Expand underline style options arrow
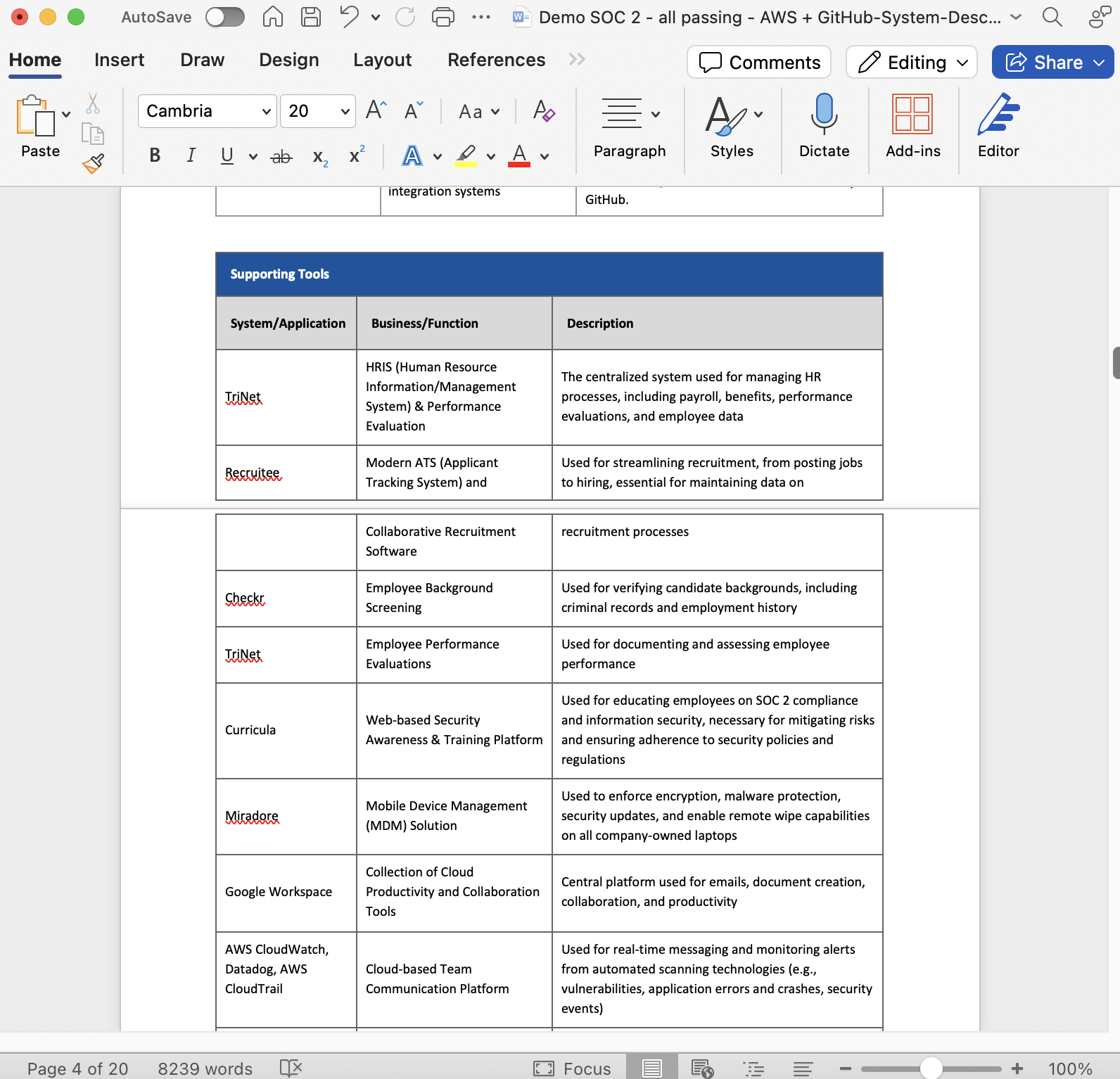Screen dimensions: 1120x1079 pyautogui.click(x=253, y=156)
